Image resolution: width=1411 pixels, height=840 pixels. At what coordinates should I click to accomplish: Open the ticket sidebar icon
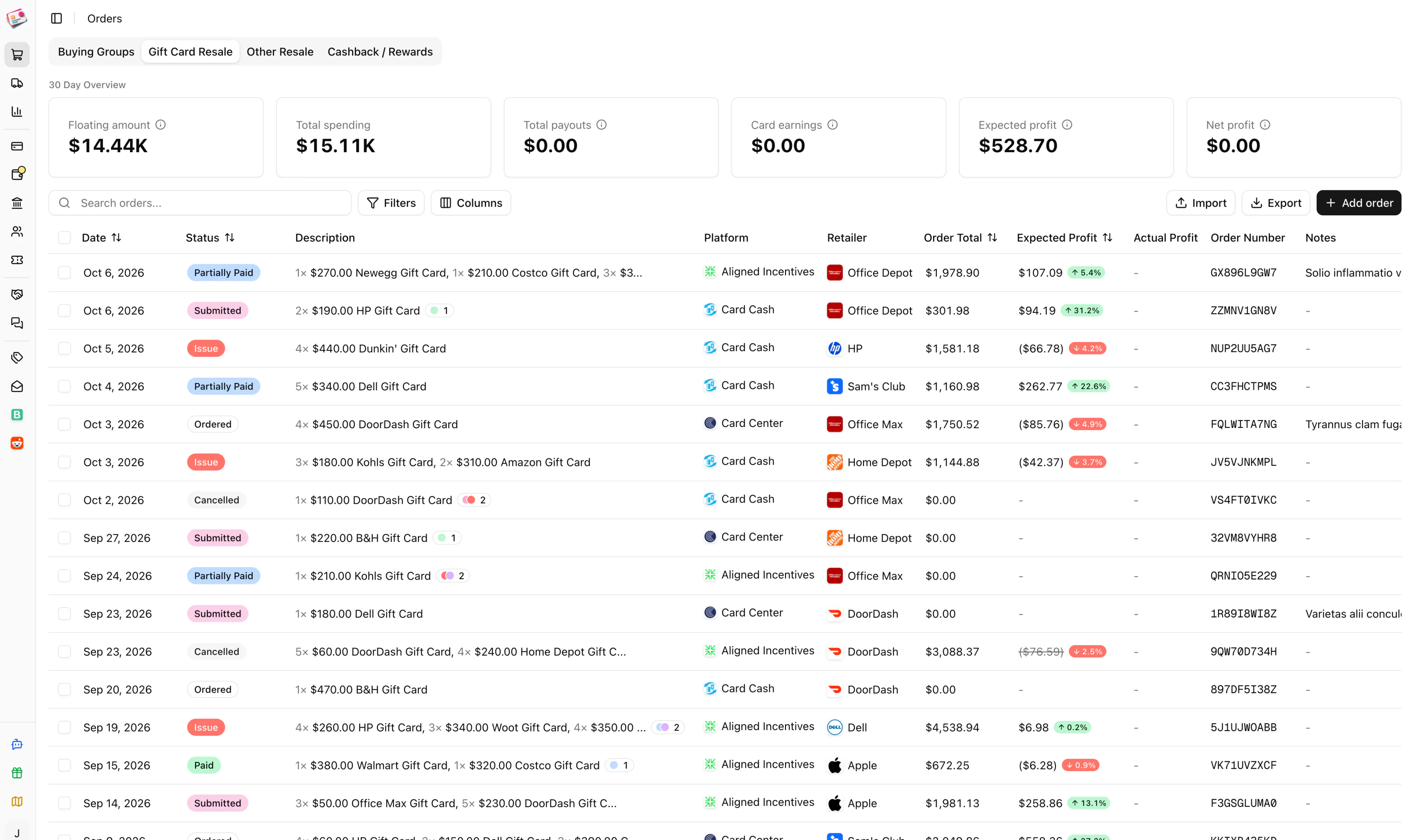17,260
